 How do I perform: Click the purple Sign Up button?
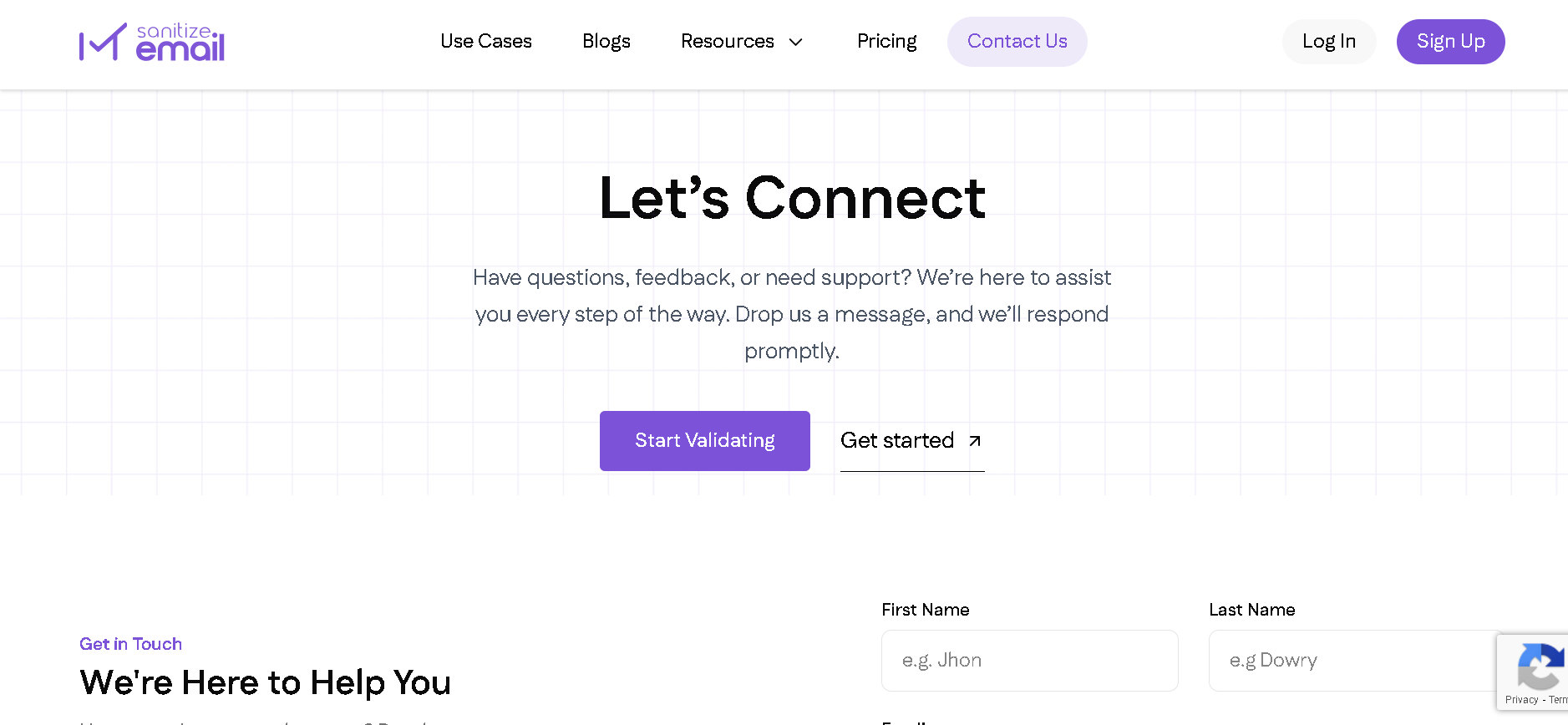click(1450, 42)
